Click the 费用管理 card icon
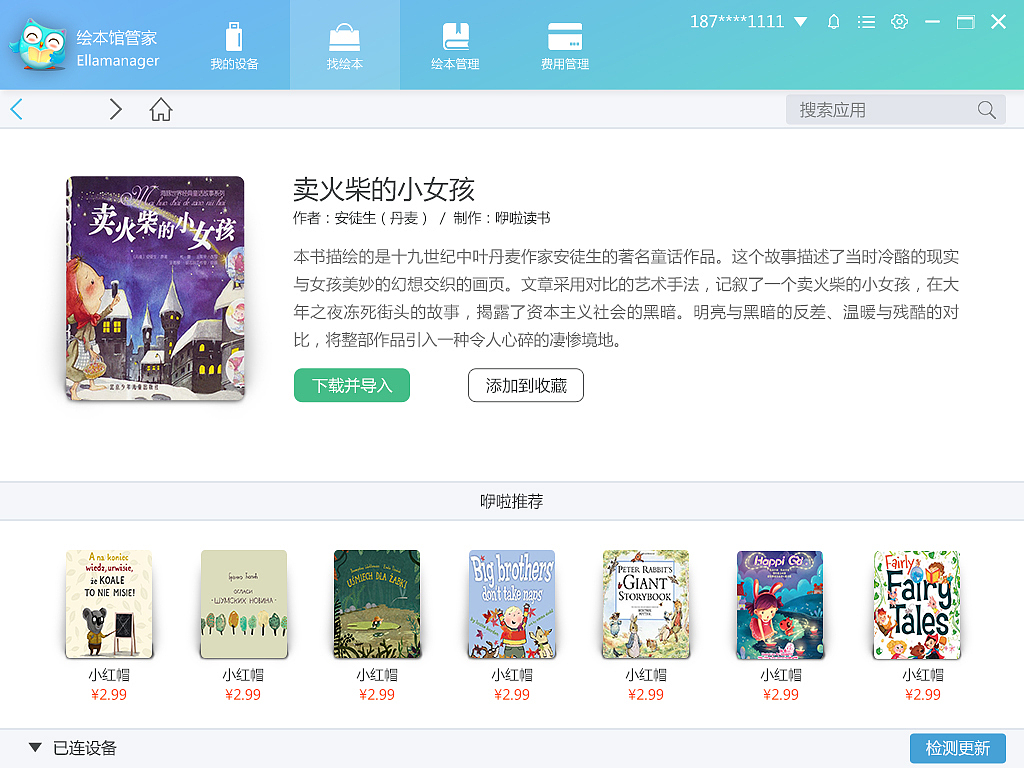Viewport: 1024px width, 768px height. (566, 35)
